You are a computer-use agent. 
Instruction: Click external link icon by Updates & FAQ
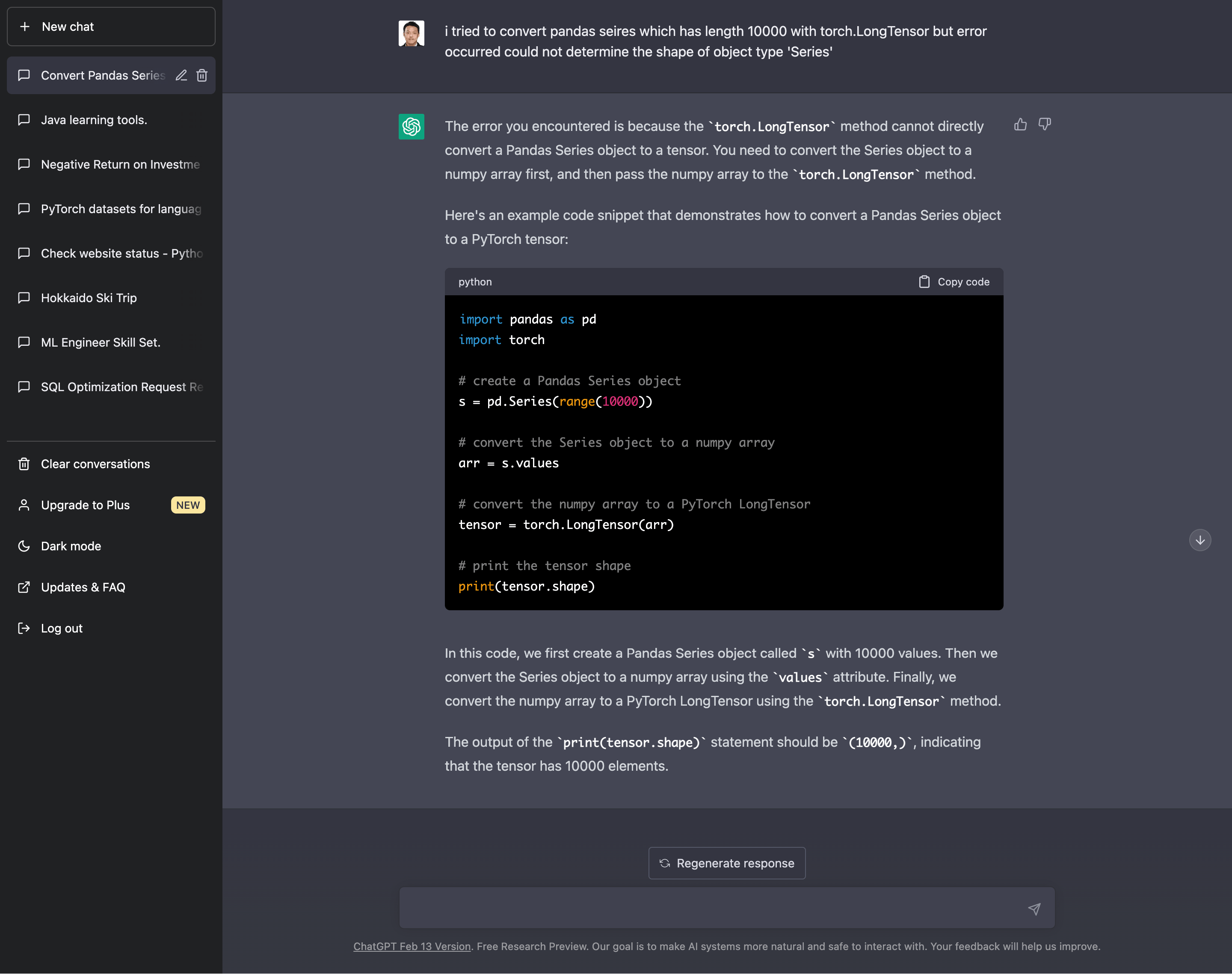24,588
